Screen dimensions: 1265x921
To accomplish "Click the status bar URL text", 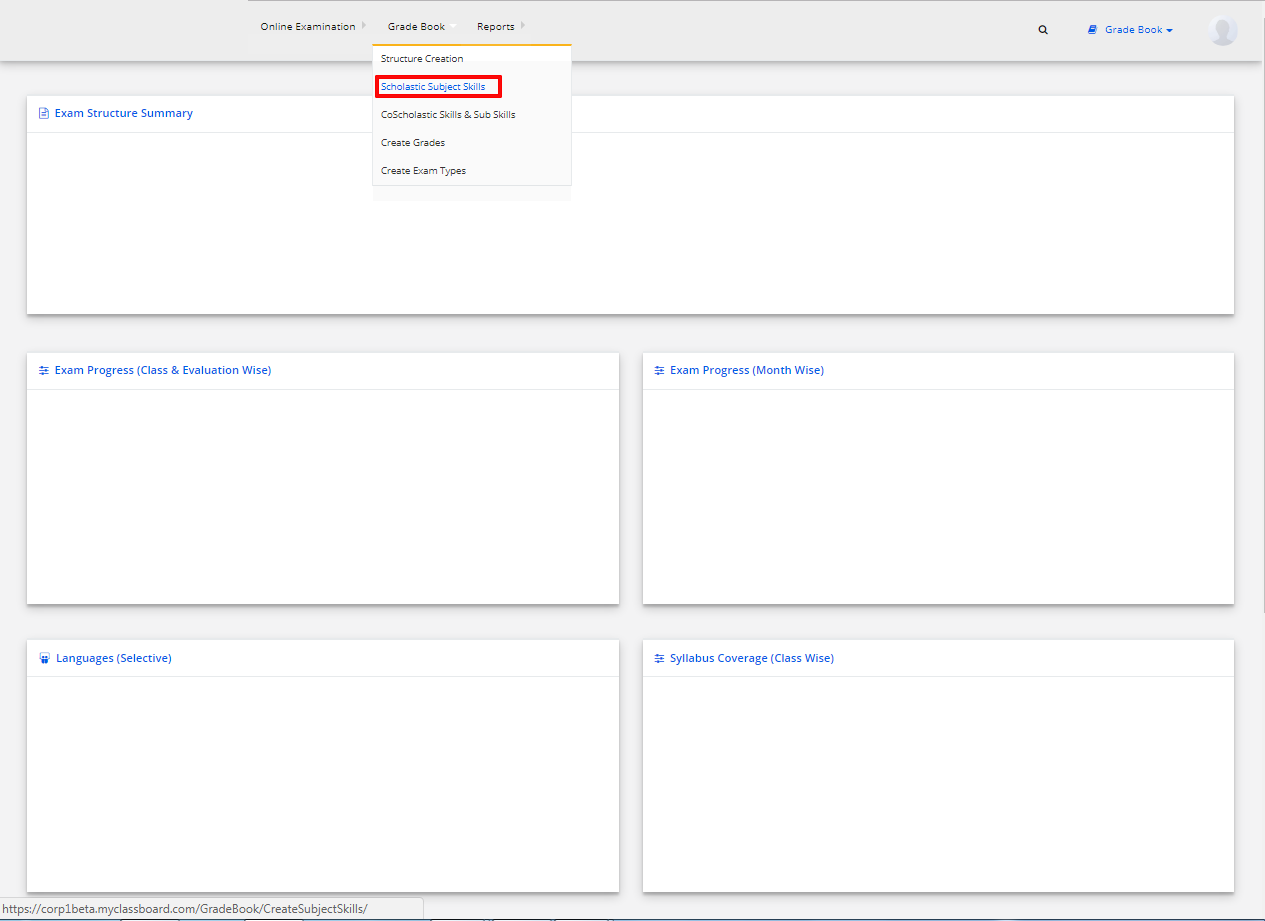I will coord(186,909).
